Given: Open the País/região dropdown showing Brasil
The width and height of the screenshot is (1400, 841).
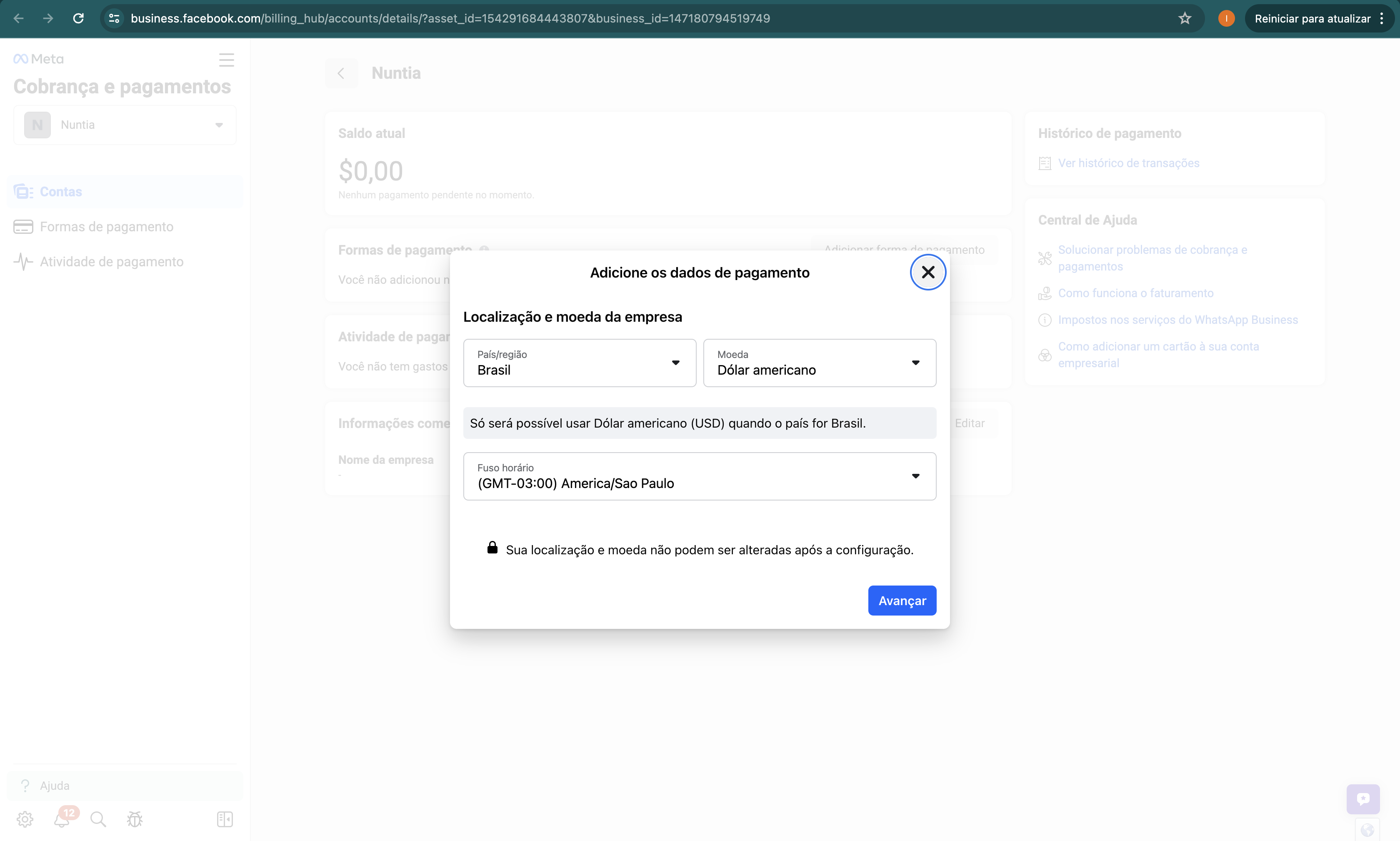Looking at the screenshot, I should (580, 363).
